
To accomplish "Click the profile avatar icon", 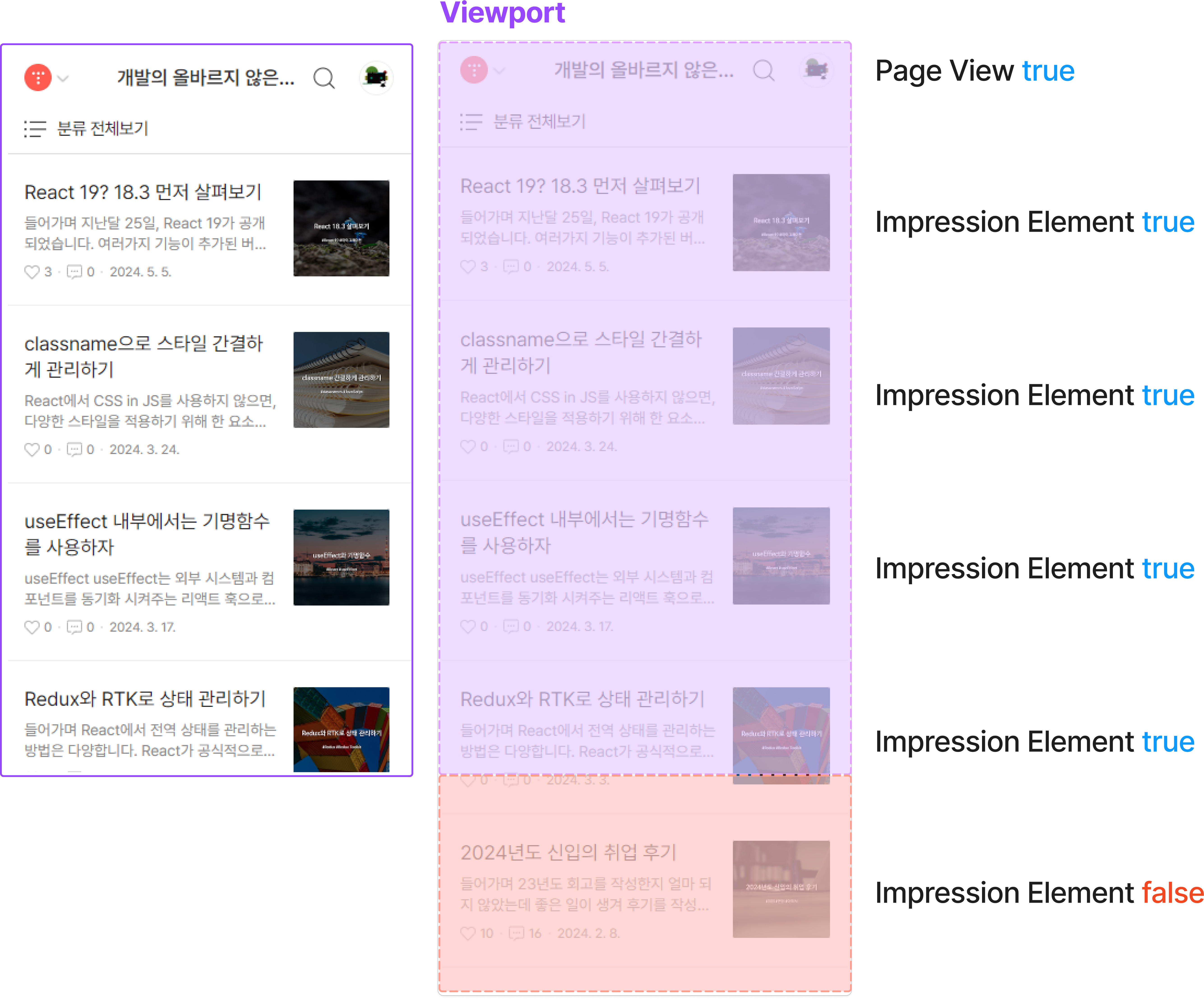I will click(x=376, y=77).
